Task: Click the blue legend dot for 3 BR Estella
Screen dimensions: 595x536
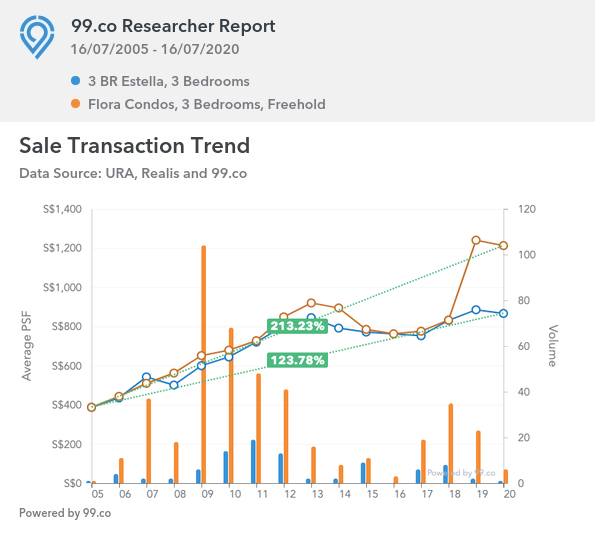Action: point(76,80)
